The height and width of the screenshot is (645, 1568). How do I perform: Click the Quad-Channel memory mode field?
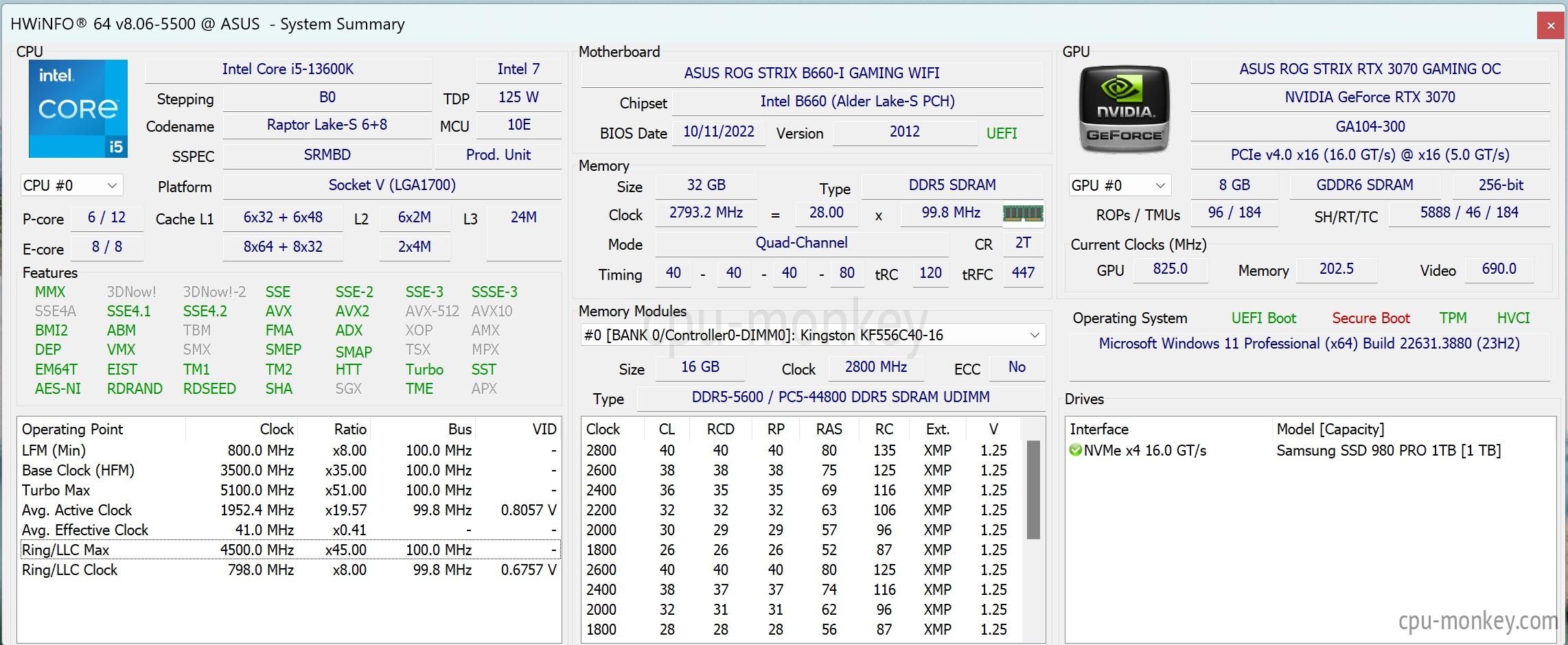(802, 243)
